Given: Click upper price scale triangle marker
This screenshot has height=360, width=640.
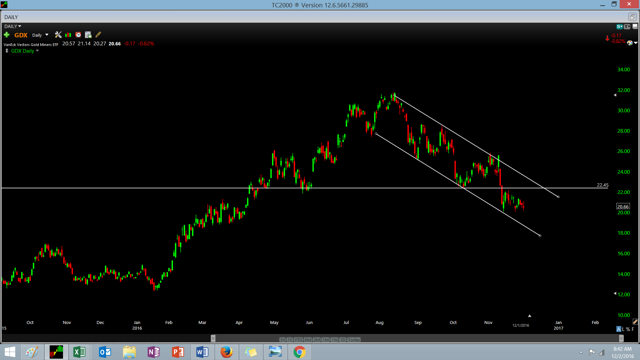Looking at the screenshot, I should 615,95.
